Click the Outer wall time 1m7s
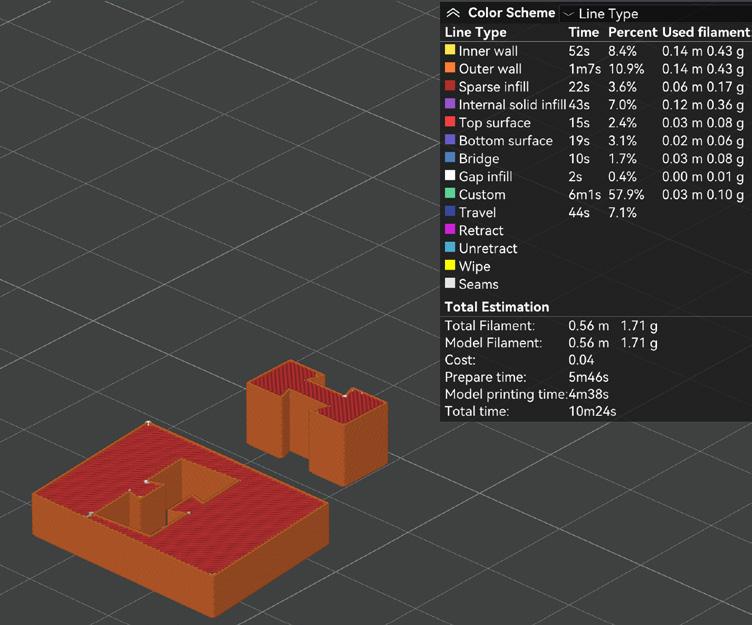This screenshot has width=752, height=625. 584,69
